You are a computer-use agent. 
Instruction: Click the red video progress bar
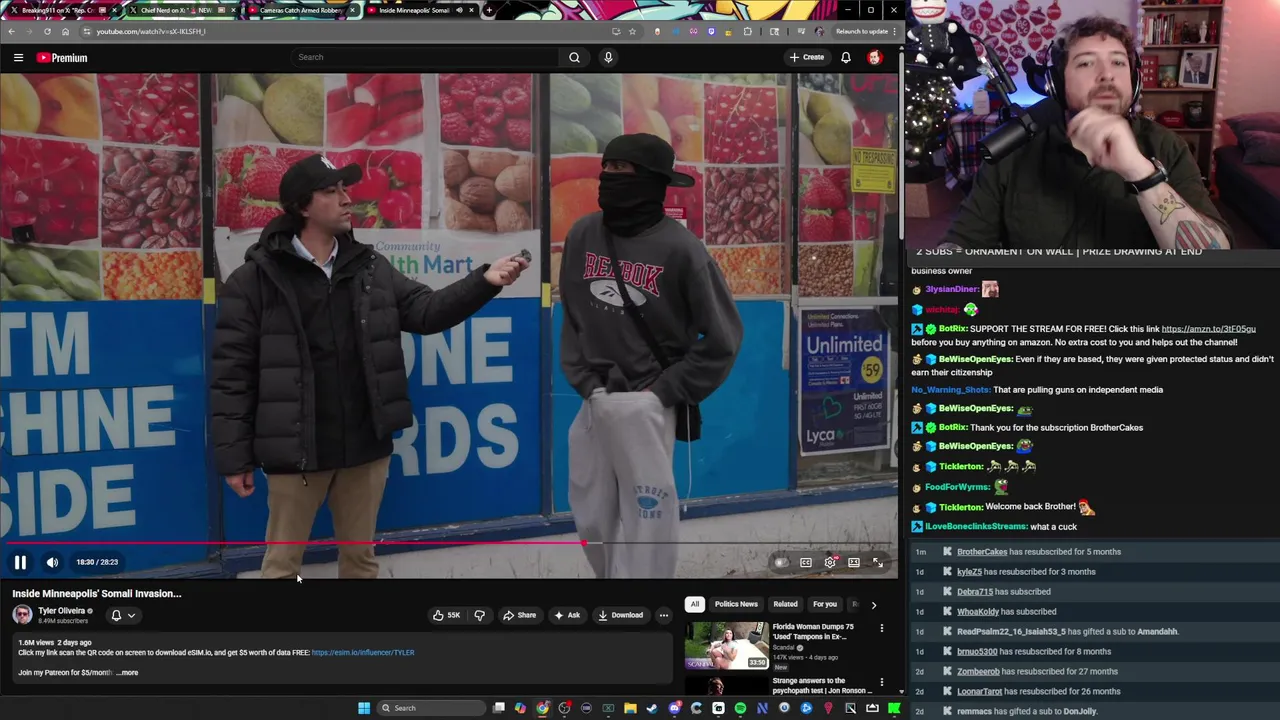coord(296,543)
